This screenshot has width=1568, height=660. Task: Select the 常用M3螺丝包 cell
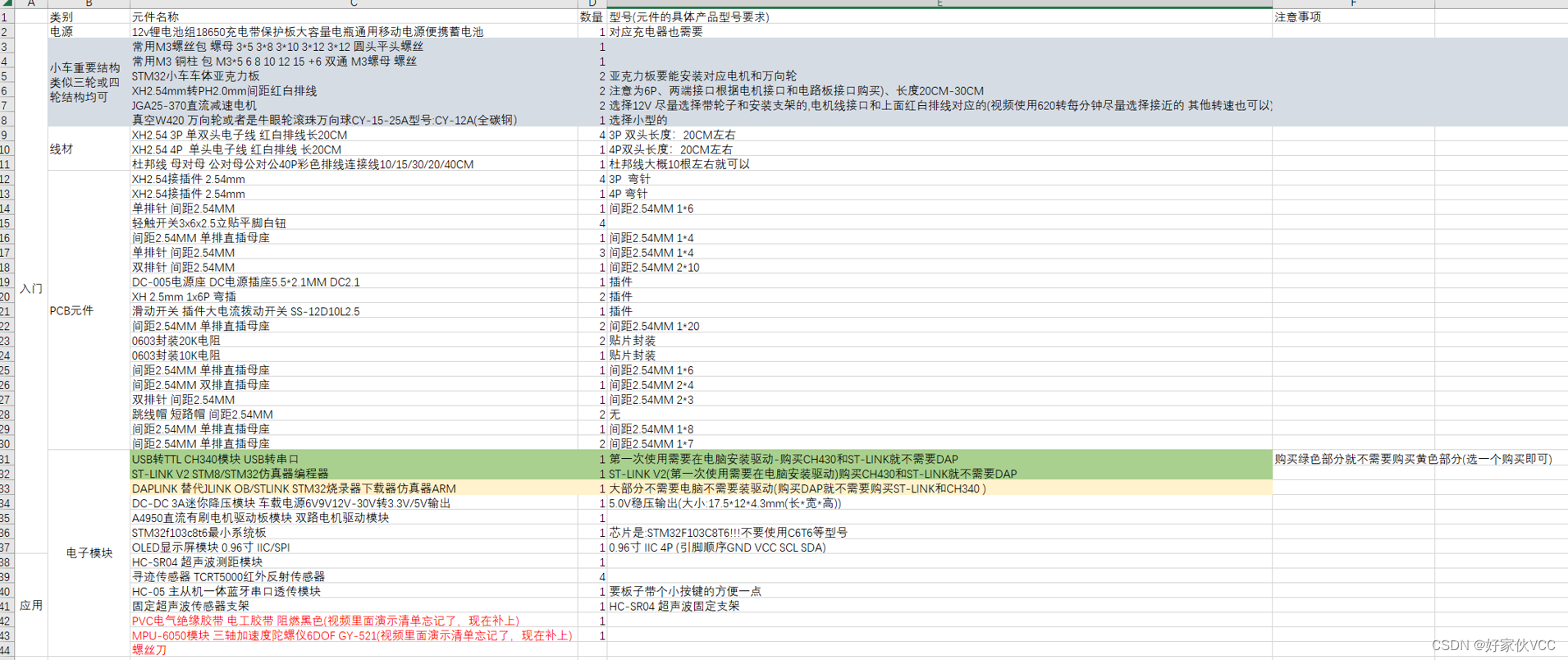pyautogui.click(x=354, y=46)
